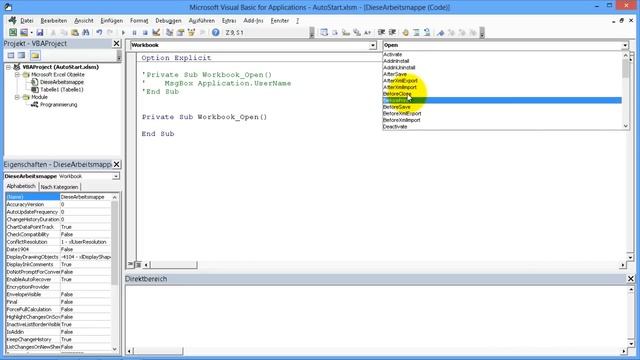Select BeforeClose in the event list
The width and height of the screenshot is (640, 360).
[x=397, y=94]
